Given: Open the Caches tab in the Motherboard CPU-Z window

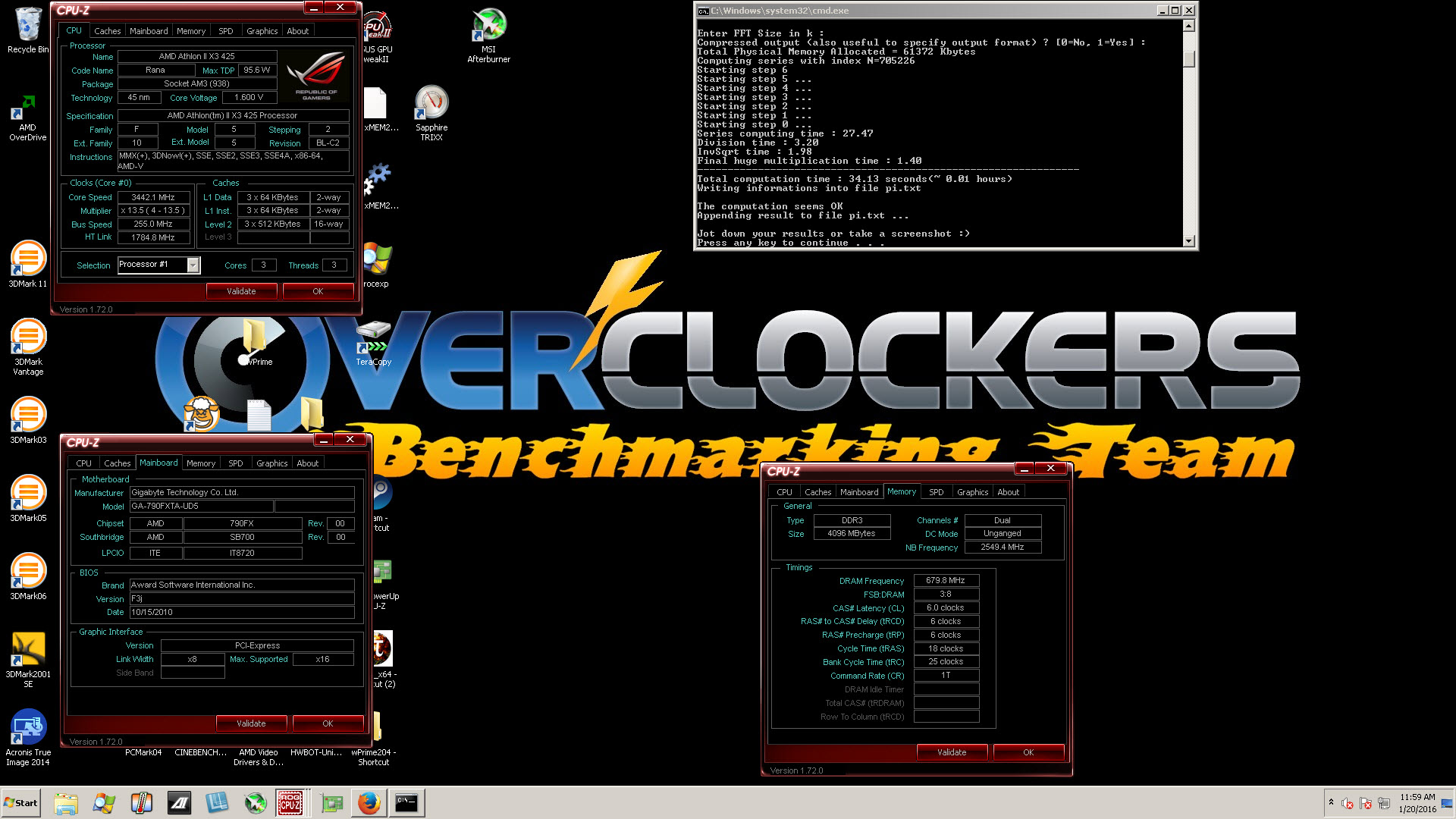Looking at the screenshot, I should [117, 463].
